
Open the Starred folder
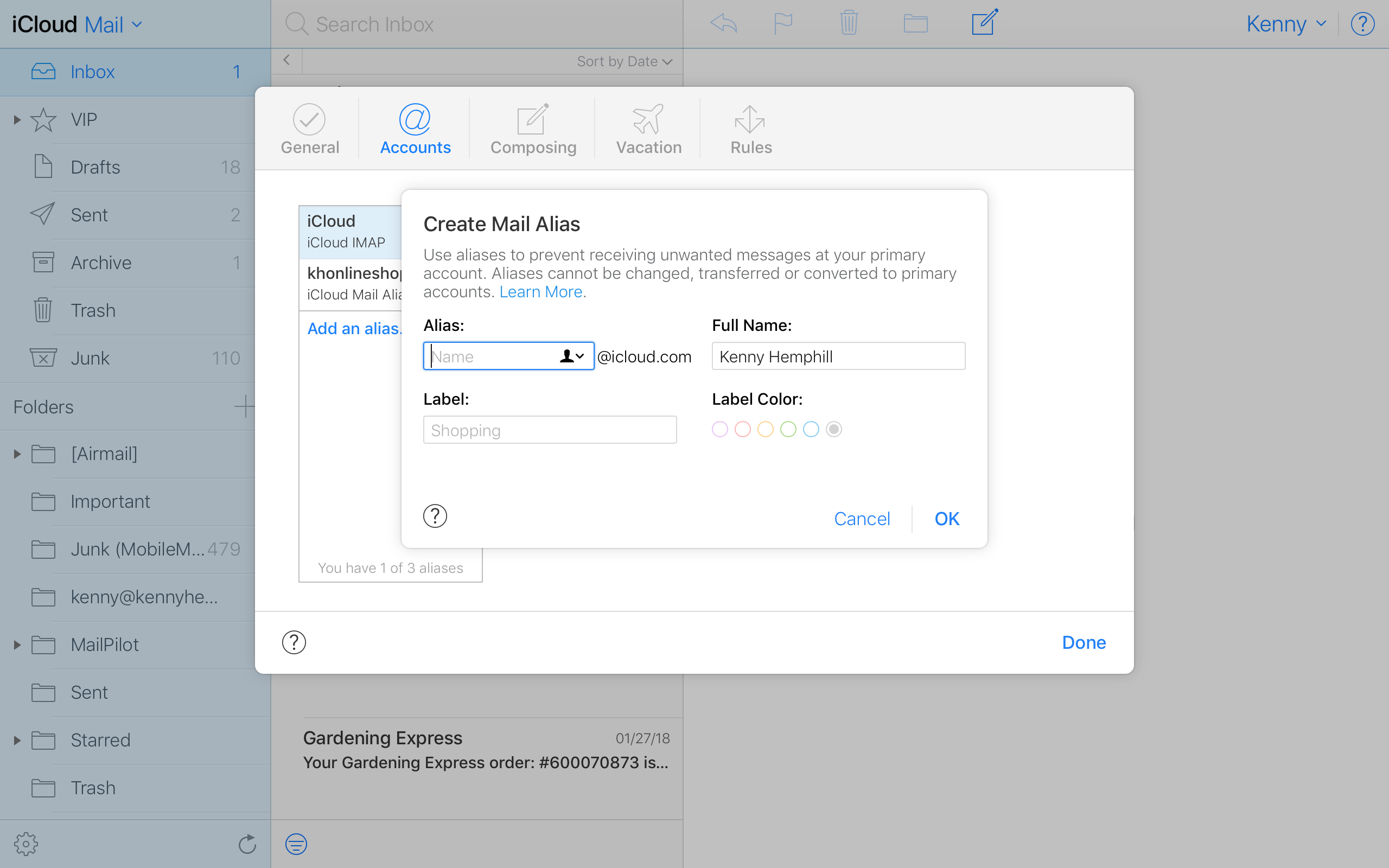(136, 740)
